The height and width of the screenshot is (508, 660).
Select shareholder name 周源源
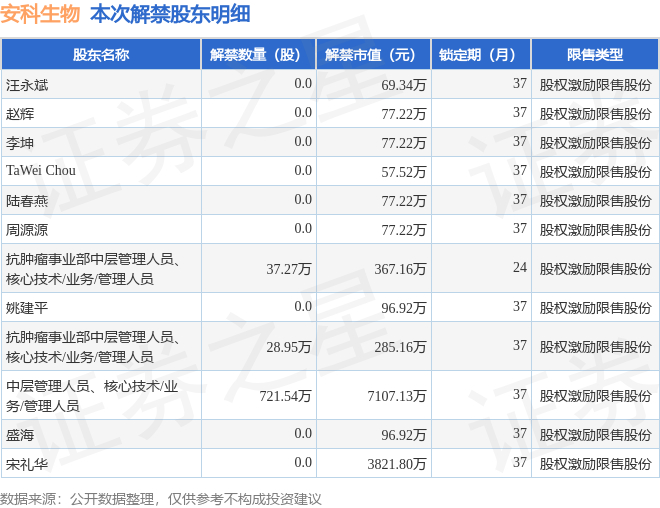(x=27, y=230)
